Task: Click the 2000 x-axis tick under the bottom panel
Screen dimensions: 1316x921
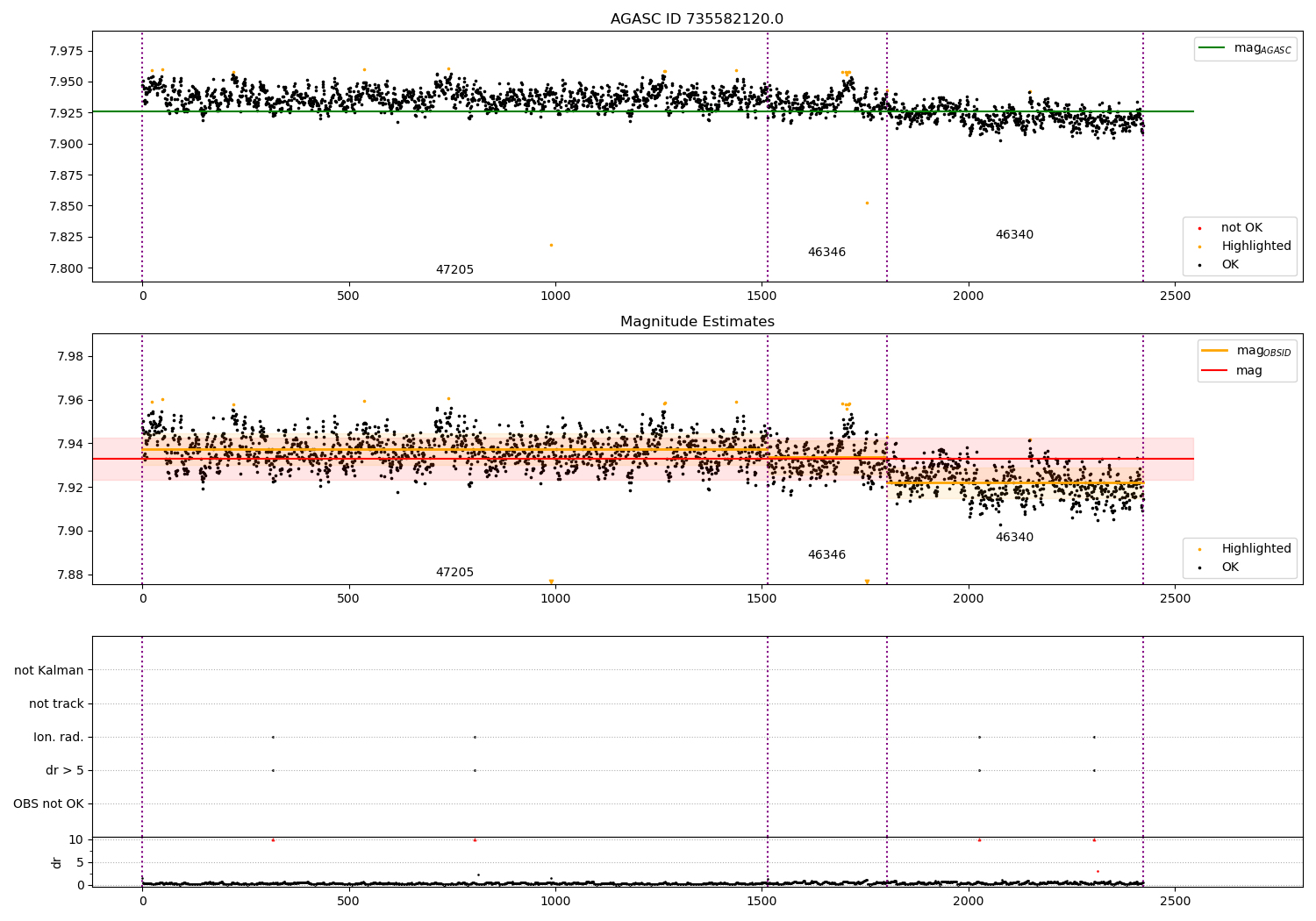Action: [x=969, y=901]
